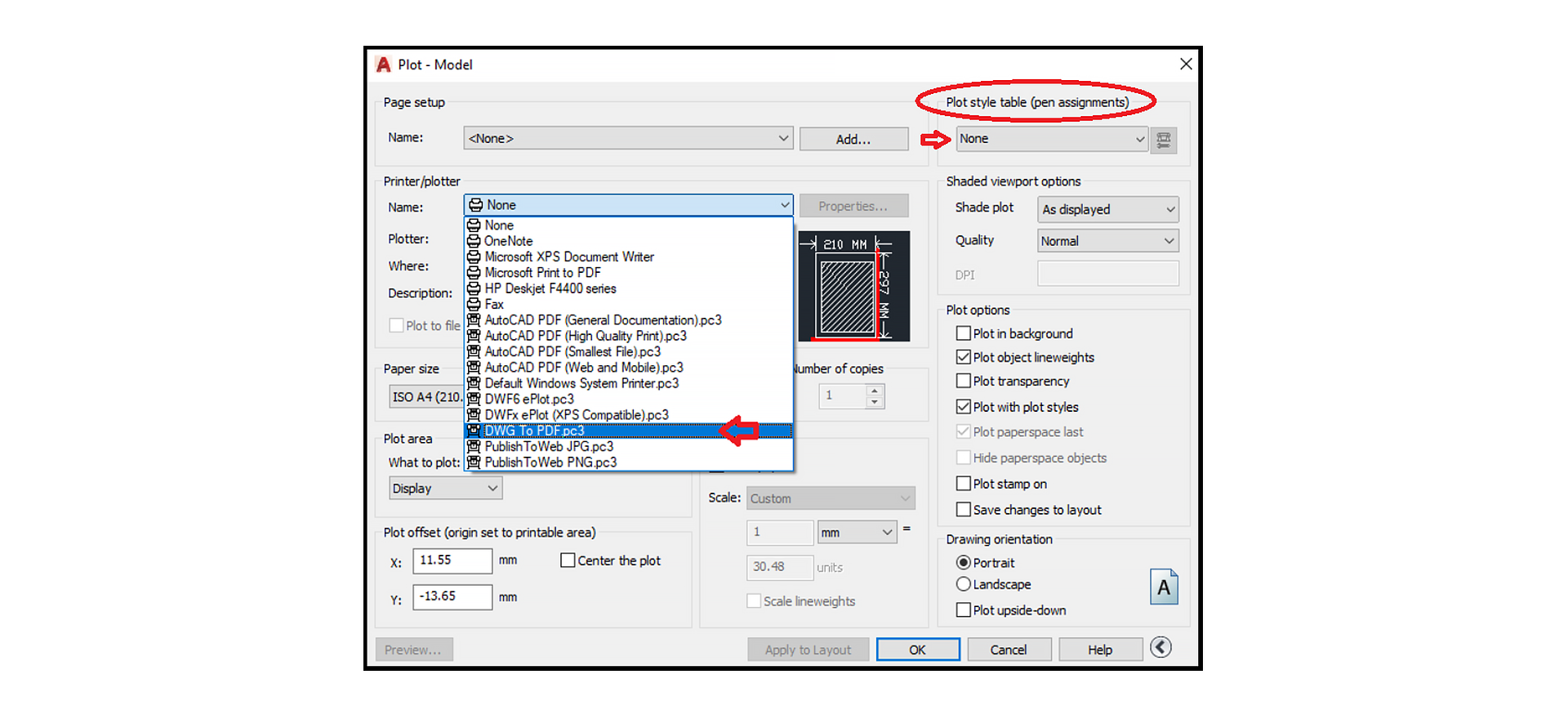Open the ISO A4 paper size dropdown
1568x728 pixels.
426,397
